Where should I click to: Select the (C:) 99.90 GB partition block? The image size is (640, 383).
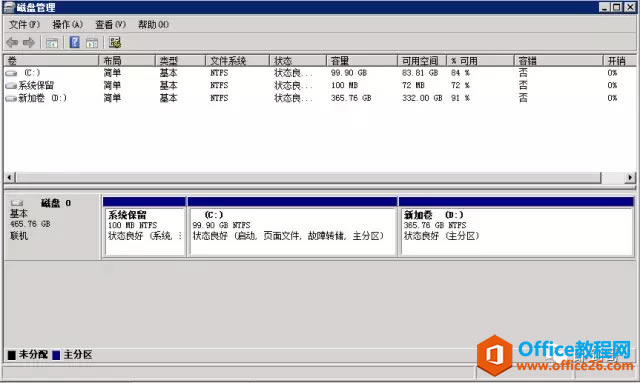pos(292,227)
